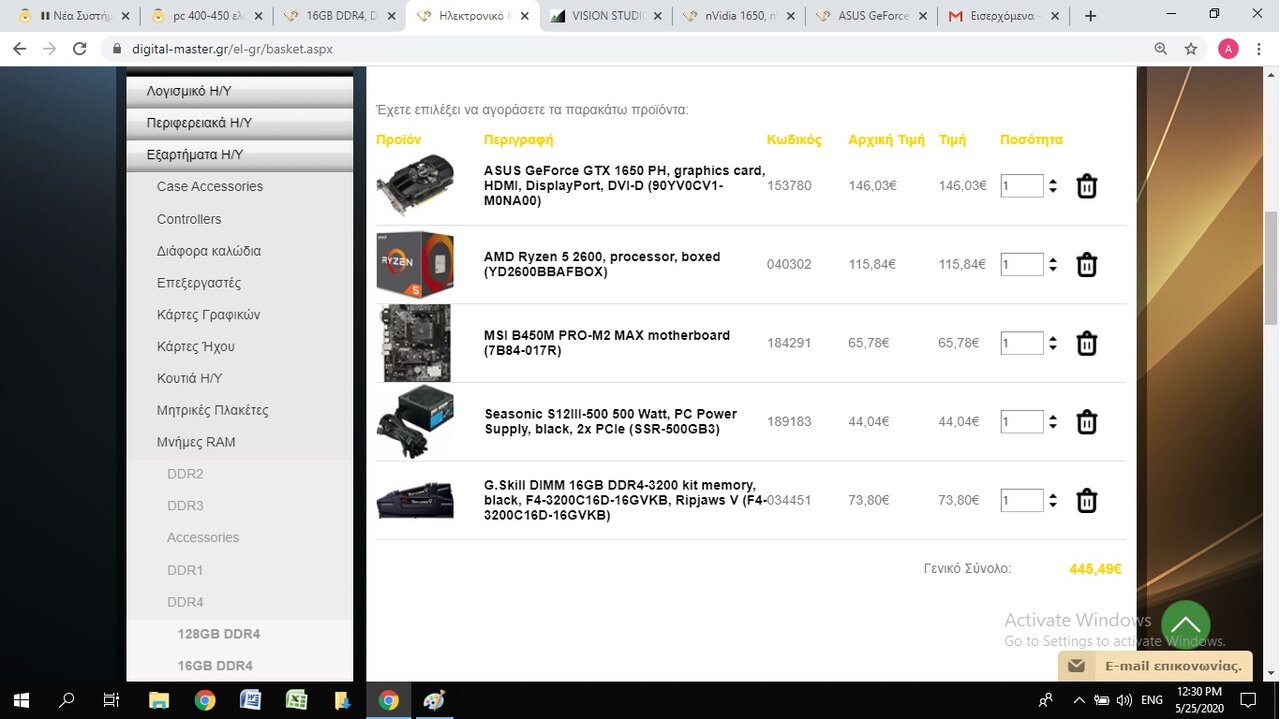
Task: Open Microsoft Excel from the taskbar
Action: click(296, 700)
